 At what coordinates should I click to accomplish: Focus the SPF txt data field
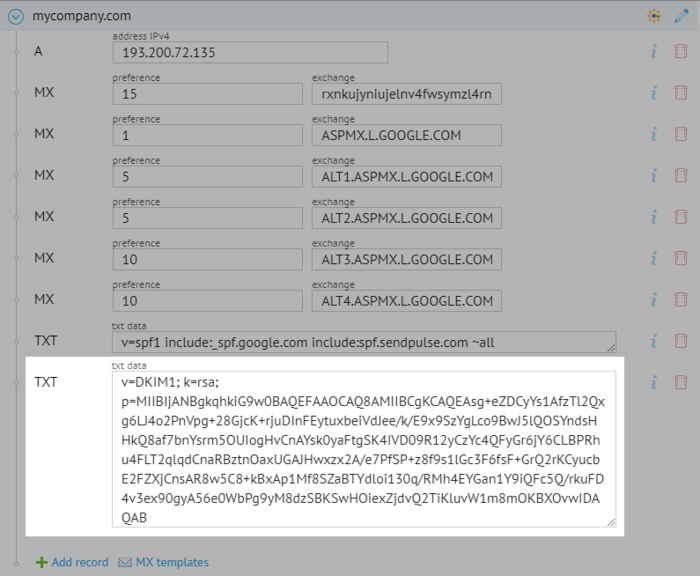point(364,342)
